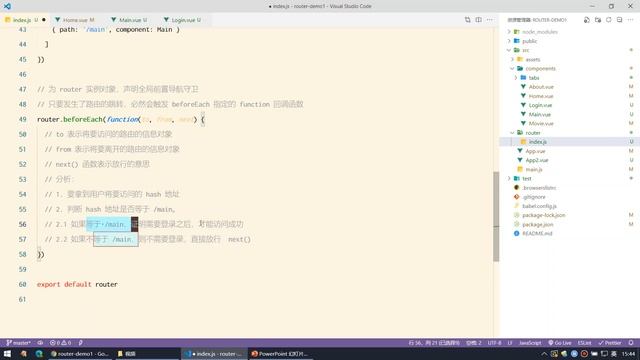Open Login.vue in the Explorer tree

click(540, 105)
